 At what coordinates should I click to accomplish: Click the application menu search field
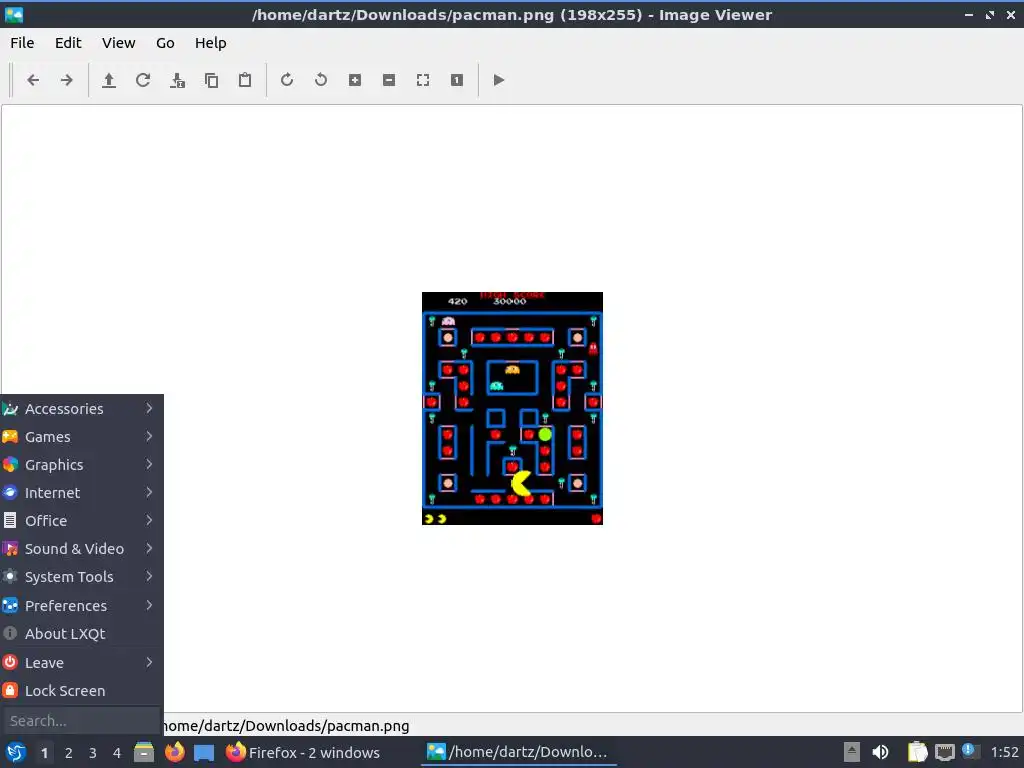81,721
